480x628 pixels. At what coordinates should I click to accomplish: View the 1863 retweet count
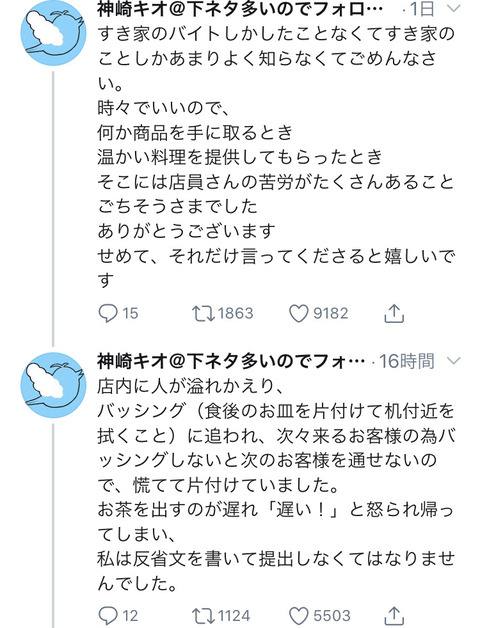(x=236, y=314)
